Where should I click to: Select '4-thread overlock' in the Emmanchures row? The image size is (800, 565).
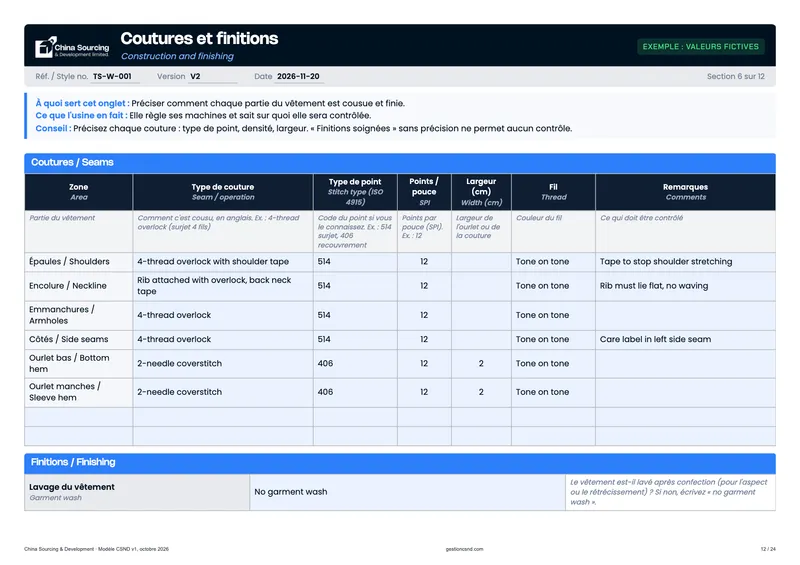click(x=223, y=315)
